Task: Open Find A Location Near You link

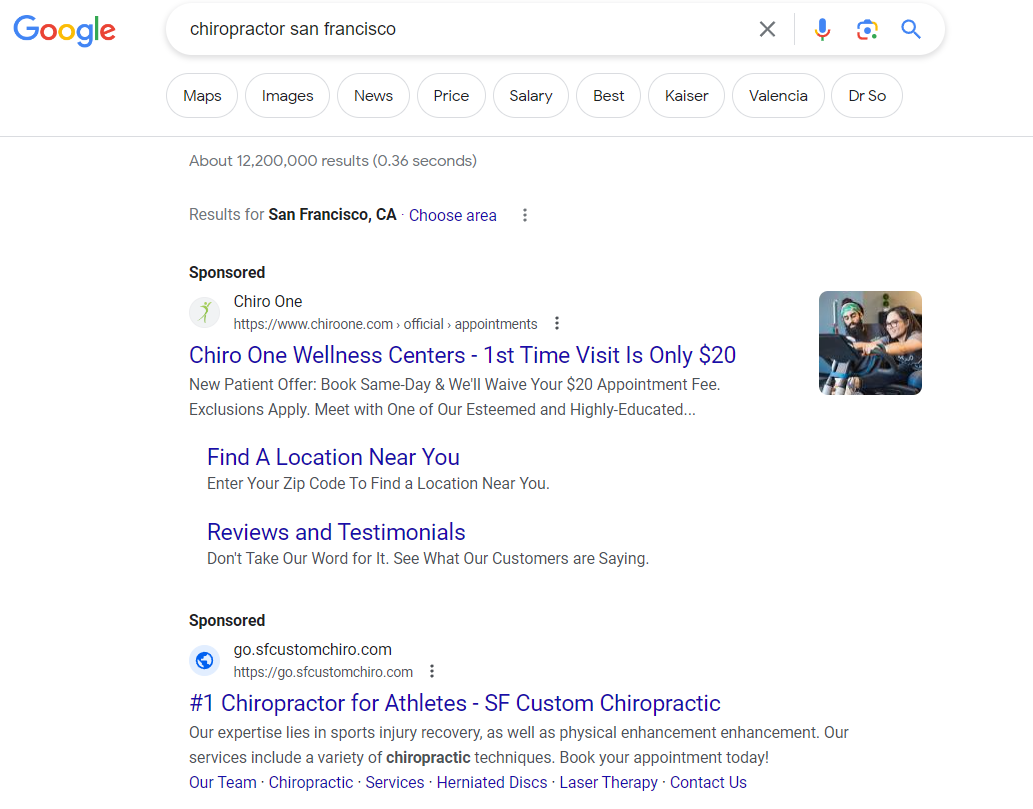Action: (333, 457)
